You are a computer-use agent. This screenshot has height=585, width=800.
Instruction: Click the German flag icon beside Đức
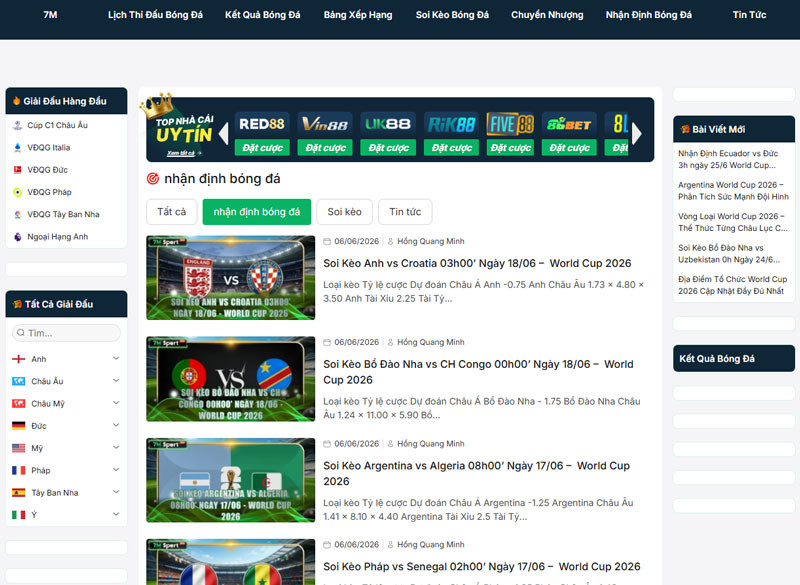(x=18, y=426)
